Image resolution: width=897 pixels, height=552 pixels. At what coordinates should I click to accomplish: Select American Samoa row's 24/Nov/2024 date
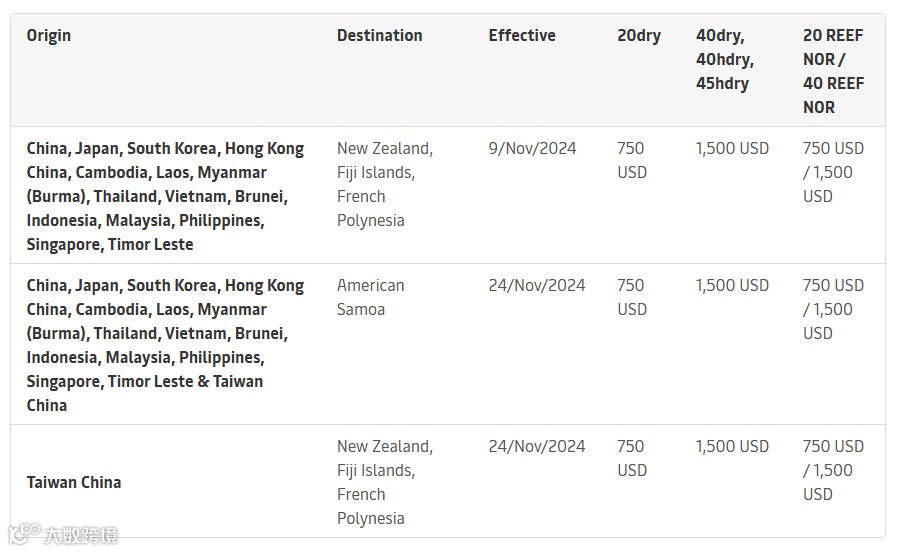(537, 286)
